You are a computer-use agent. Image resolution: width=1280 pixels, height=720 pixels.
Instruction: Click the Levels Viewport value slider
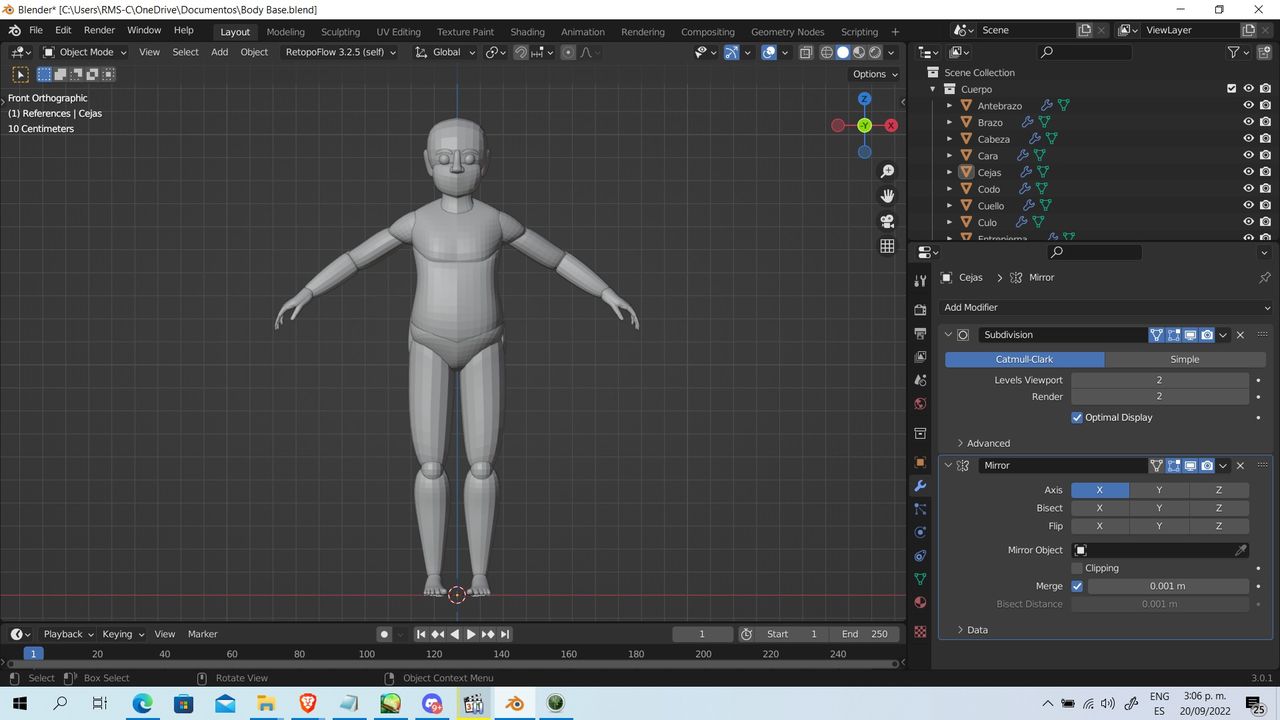click(1159, 380)
